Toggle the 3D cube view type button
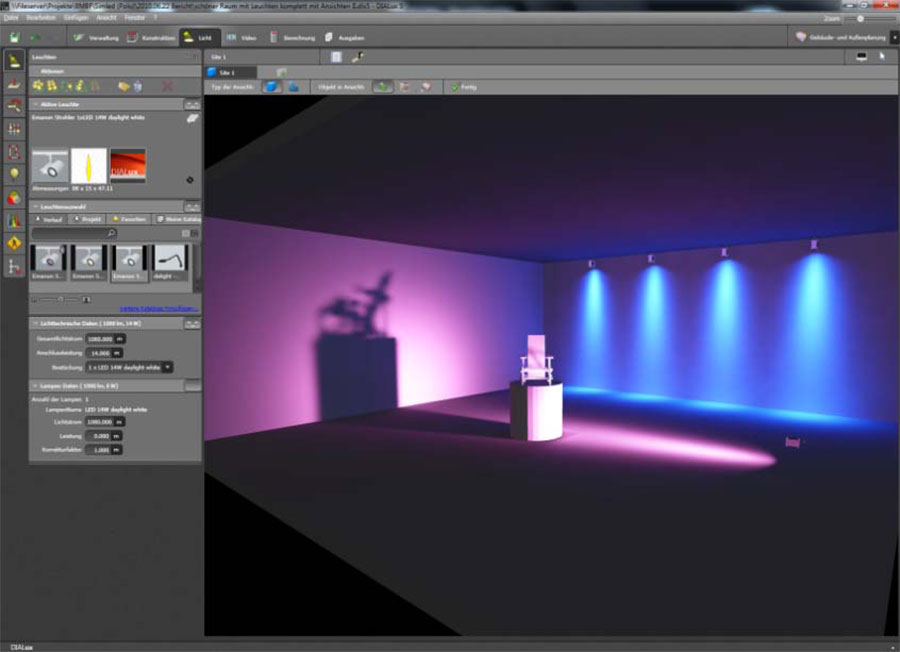Viewport: 900px width, 652px height. (271, 87)
